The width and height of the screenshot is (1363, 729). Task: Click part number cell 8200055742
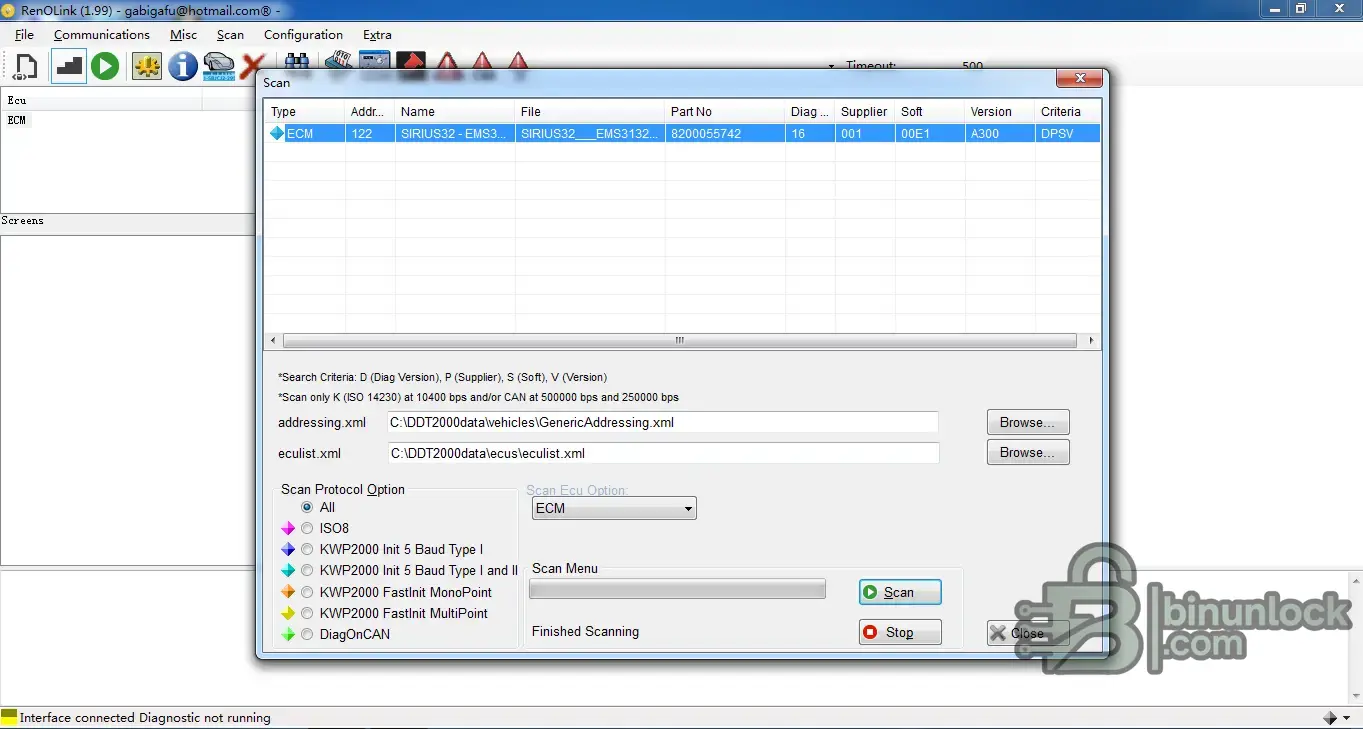click(x=725, y=133)
